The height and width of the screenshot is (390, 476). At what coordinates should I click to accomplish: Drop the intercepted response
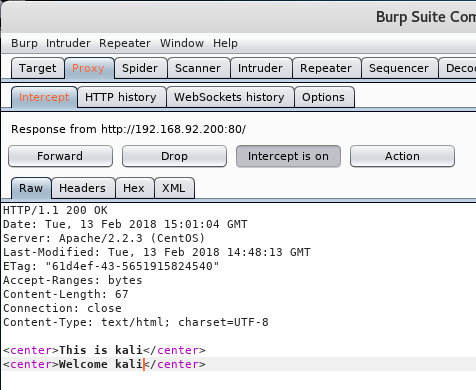[174, 156]
